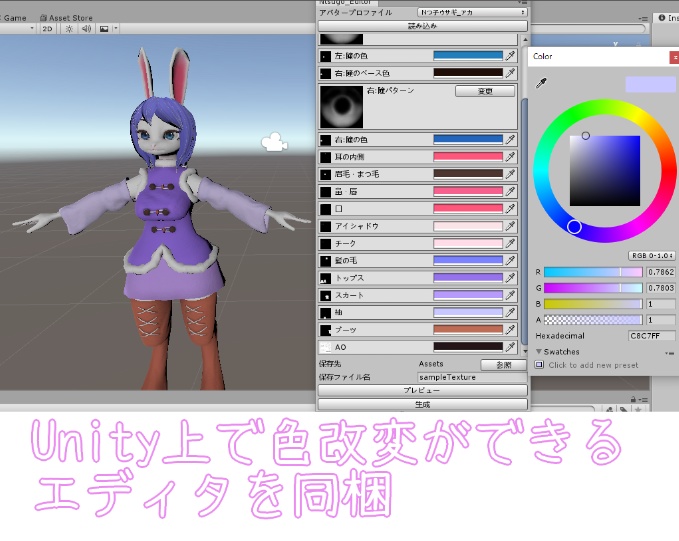The height and width of the screenshot is (541, 679).
Task: Toggle scene effects image icon
Action: (104, 29)
